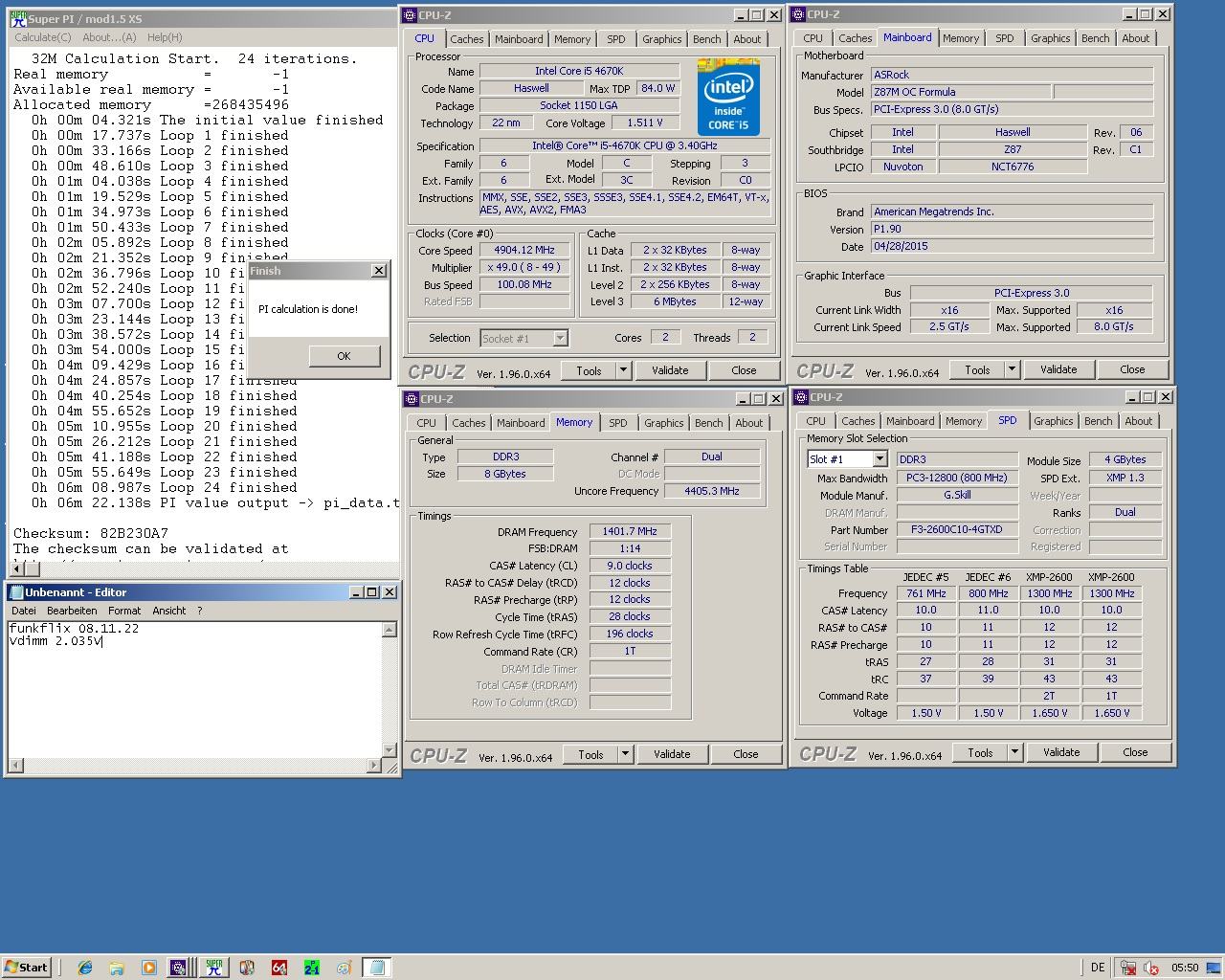This screenshot has width=1225, height=980.
Task: Click the green P 2-1 taskbar icon
Action: pos(311,968)
